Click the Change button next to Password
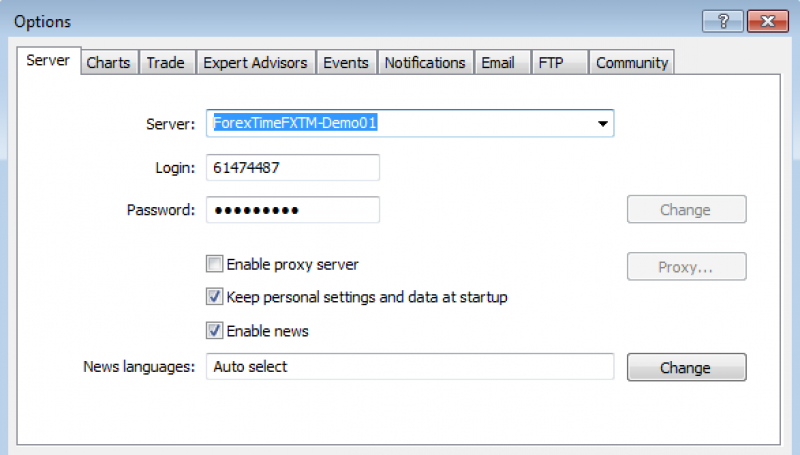The height and width of the screenshot is (455, 800). [x=686, y=209]
